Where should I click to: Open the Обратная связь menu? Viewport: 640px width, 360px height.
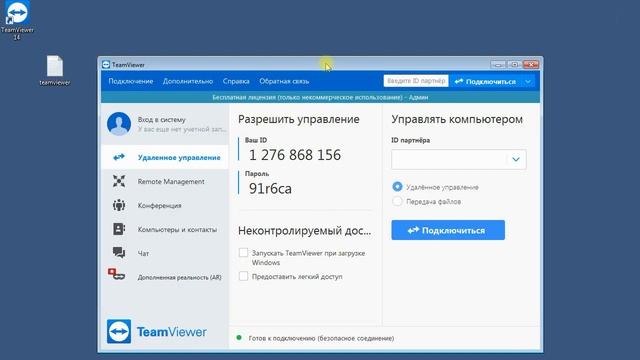[x=284, y=81]
